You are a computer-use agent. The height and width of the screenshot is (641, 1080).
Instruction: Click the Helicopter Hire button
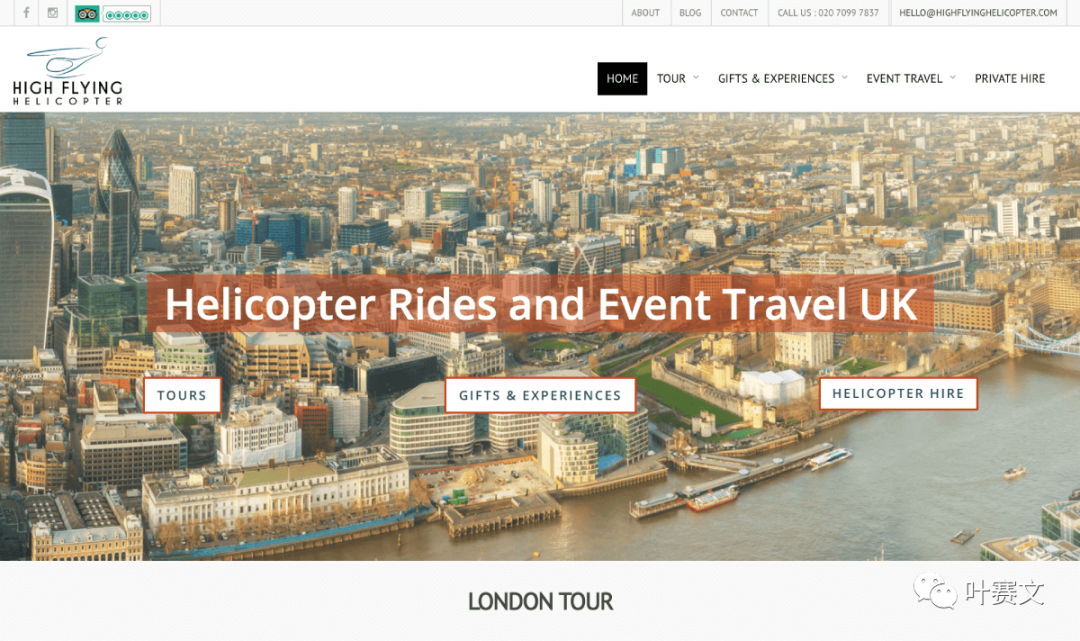click(x=898, y=393)
